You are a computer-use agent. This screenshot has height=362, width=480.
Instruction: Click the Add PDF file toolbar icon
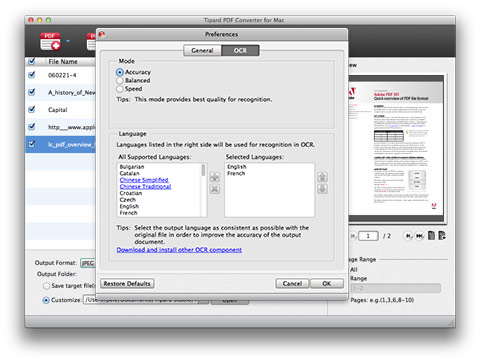(x=50, y=41)
